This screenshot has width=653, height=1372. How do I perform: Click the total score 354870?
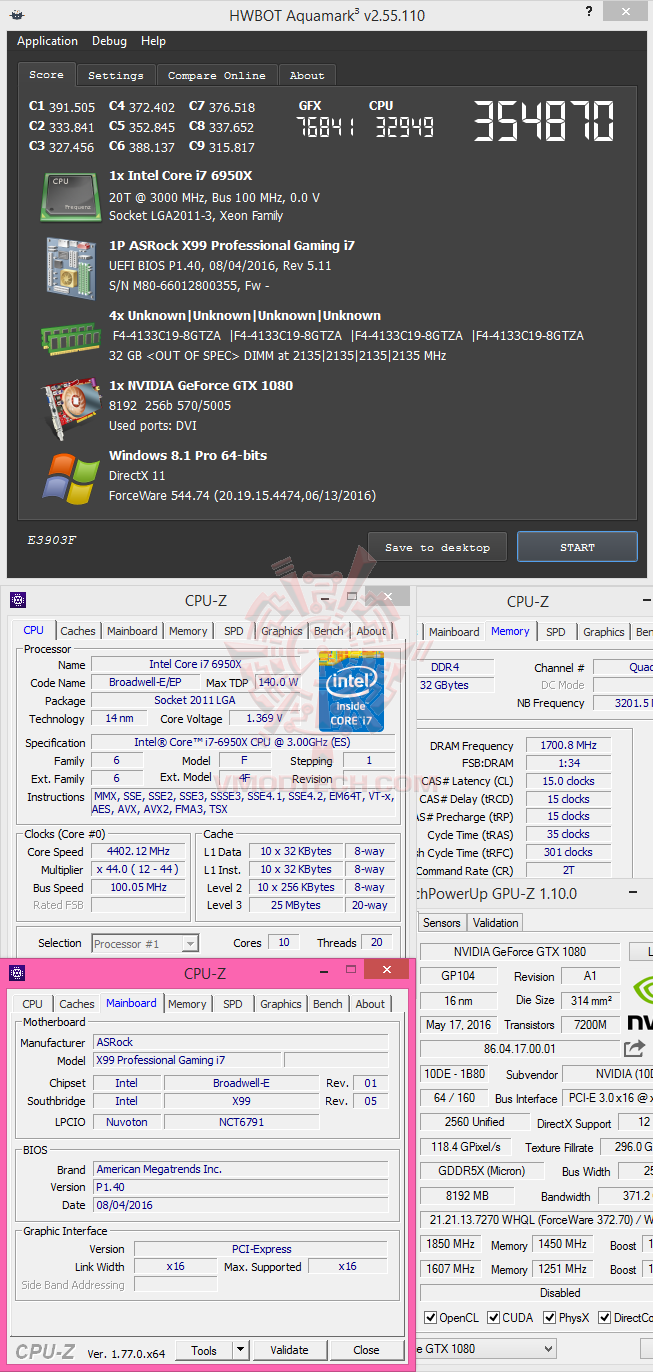[x=543, y=122]
